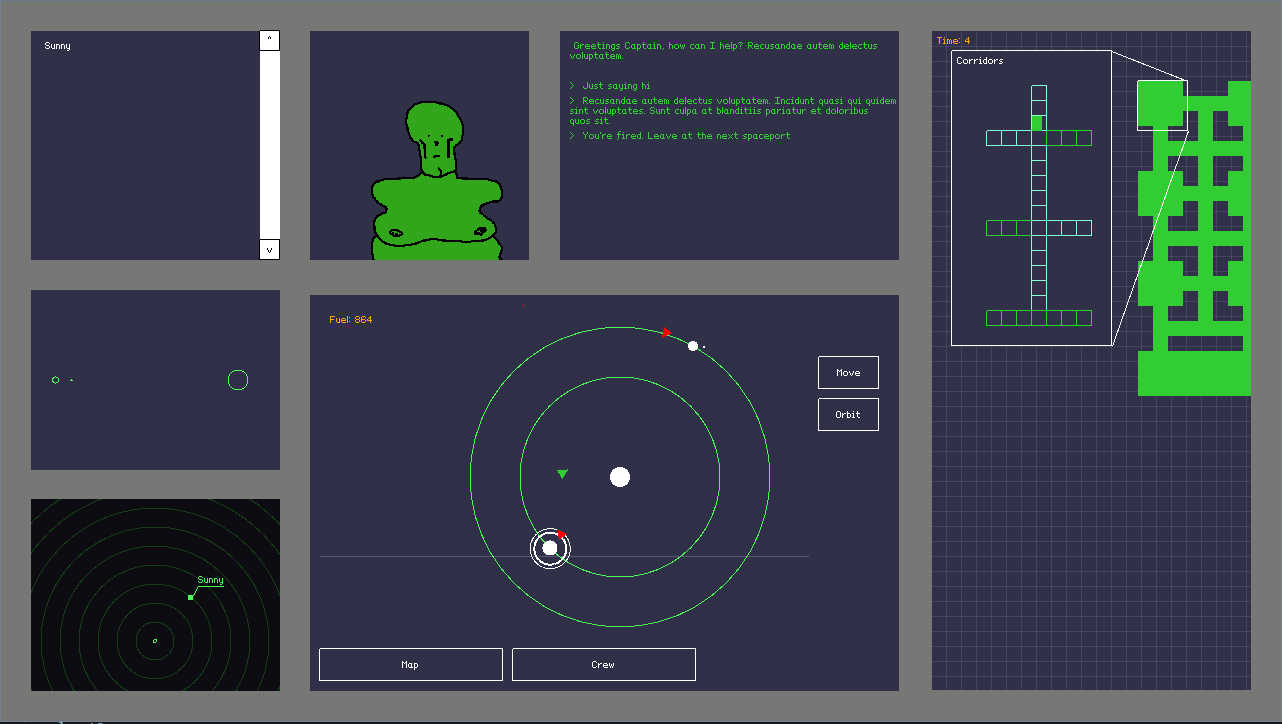Choose the reply 'Just saying hi'
The height and width of the screenshot is (724, 1282).
(x=616, y=86)
